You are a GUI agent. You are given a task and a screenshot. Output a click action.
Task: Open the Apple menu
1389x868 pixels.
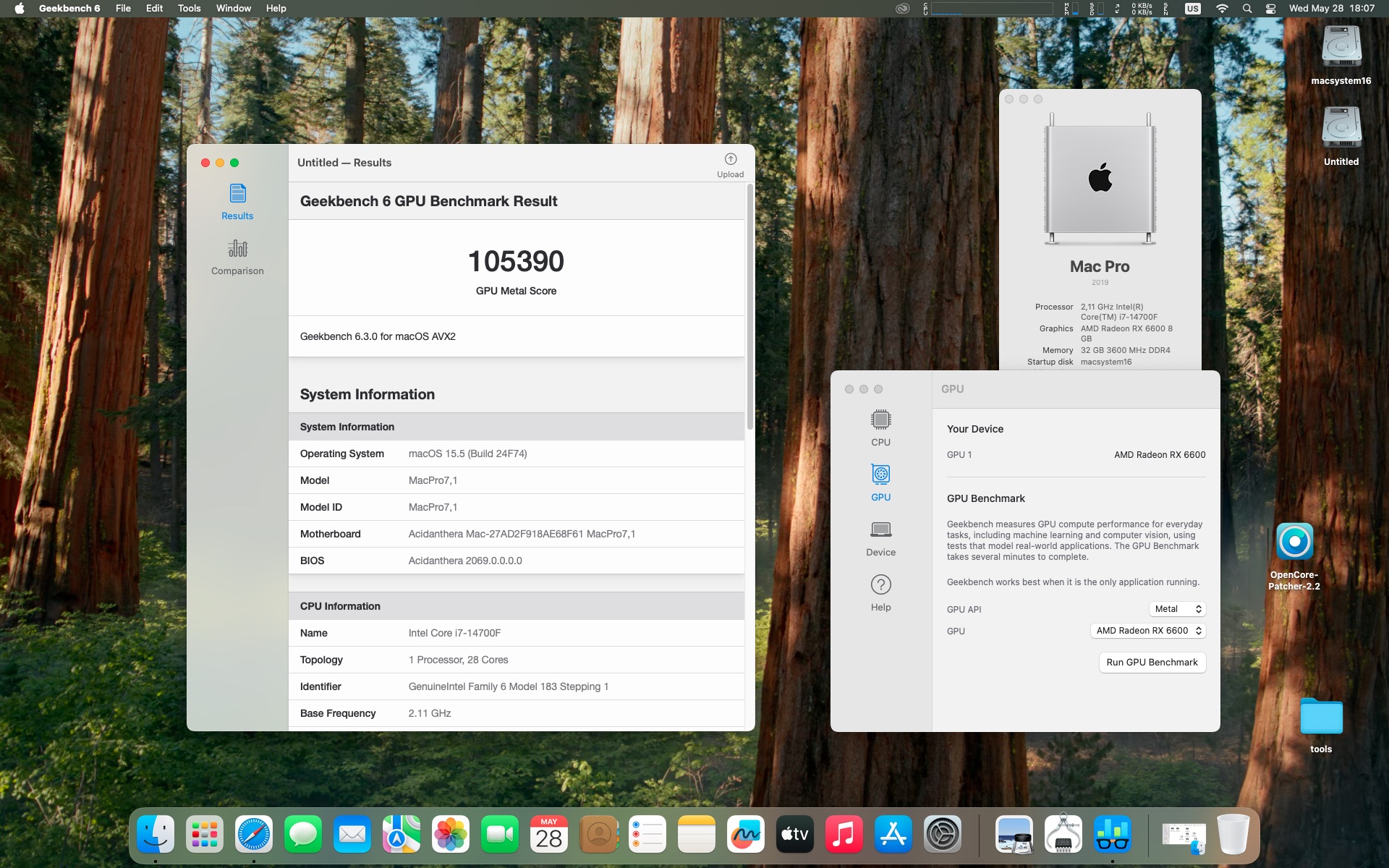point(20,9)
